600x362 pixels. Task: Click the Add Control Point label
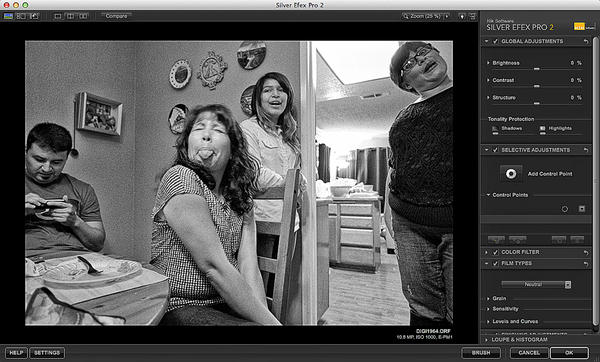coord(550,174)
